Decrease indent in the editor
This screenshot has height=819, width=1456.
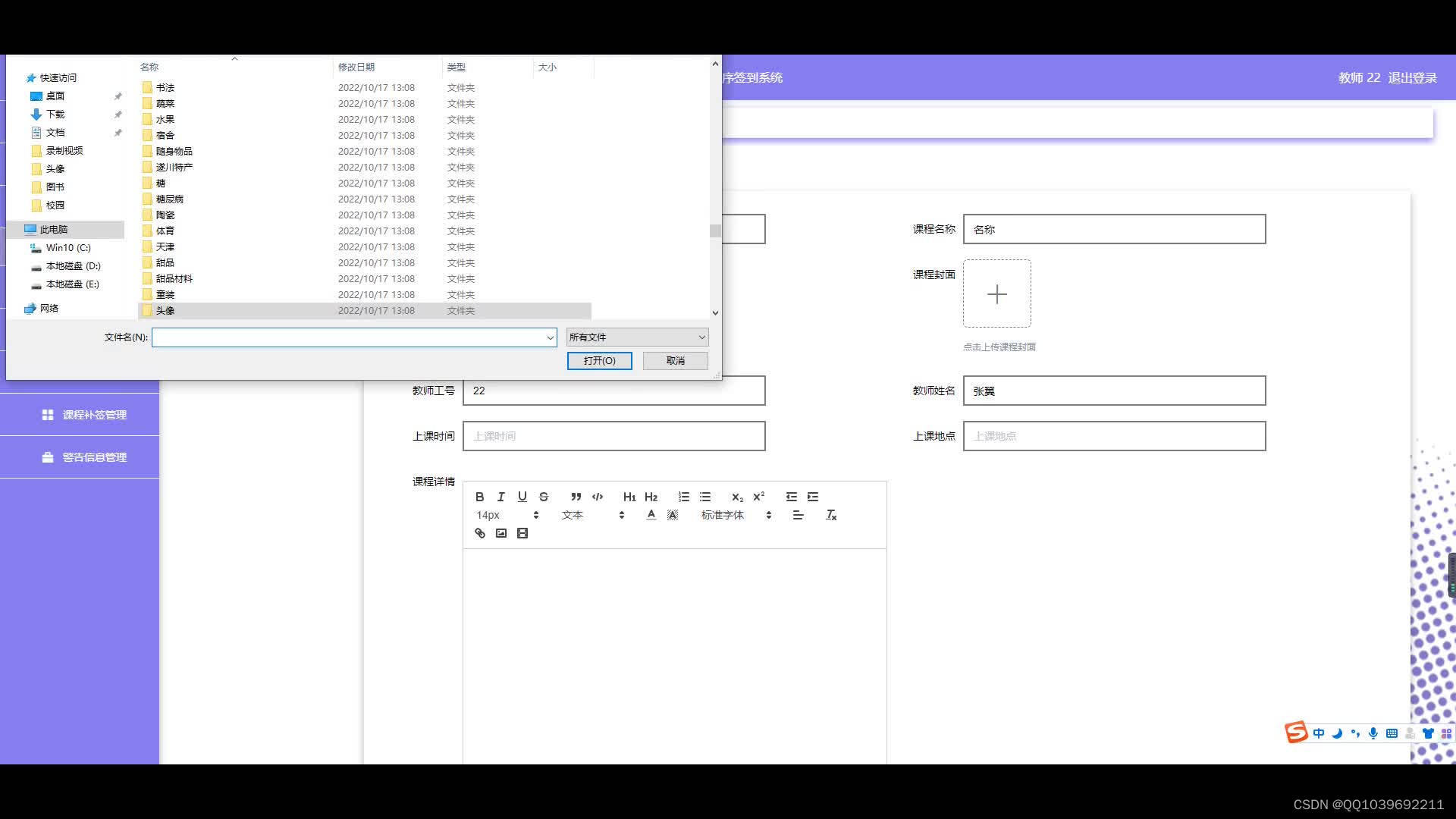[792, 497]
